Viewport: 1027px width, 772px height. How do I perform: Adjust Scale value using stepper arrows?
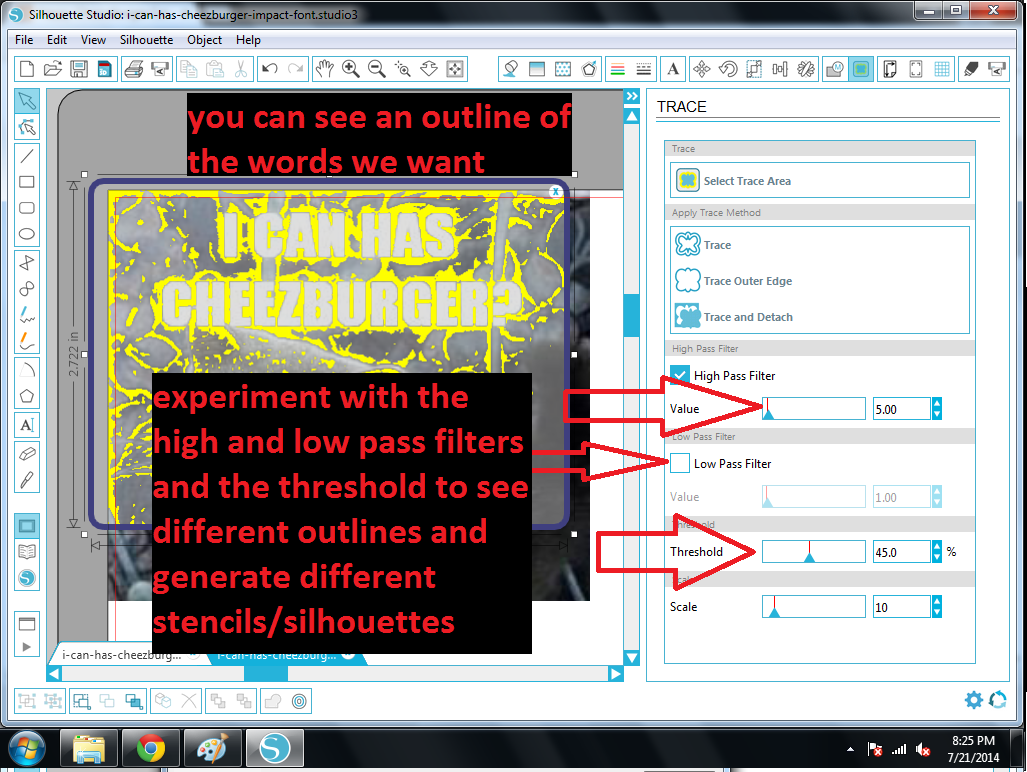(937, 607)
